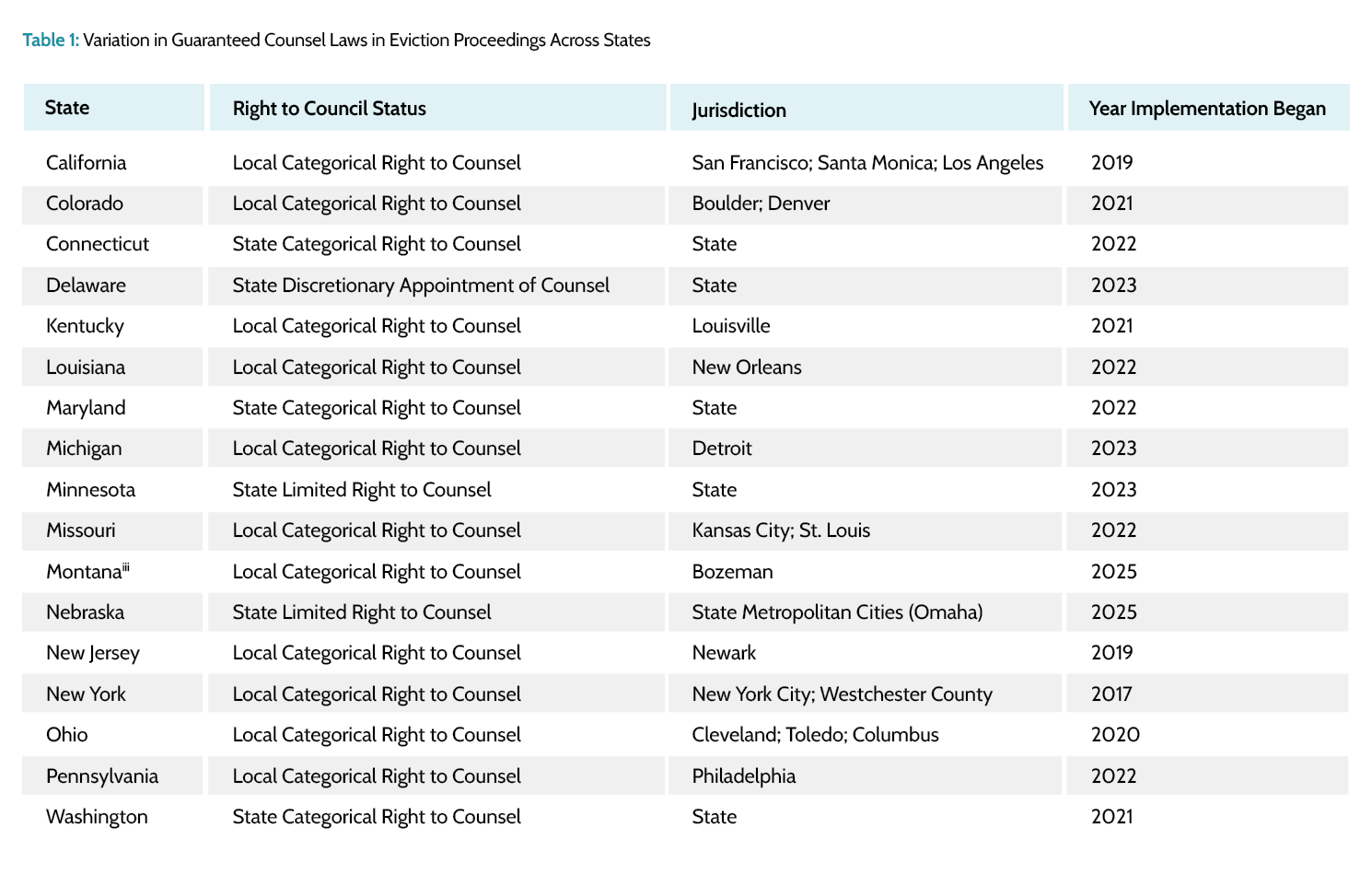Image resolution: width=1372 pixels, height=874 pixels.
Task: Click "New York City; Westchester County" cell
Action: pyautogui.click(x=842, y=694)
